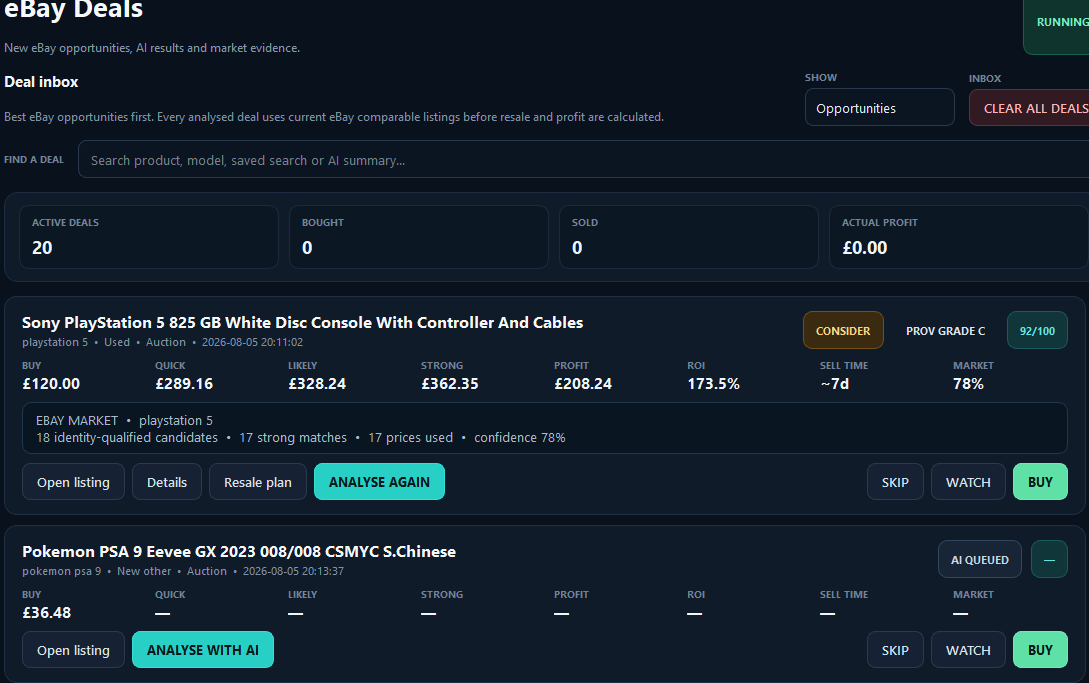Skip the Pokemon Eevee GX deal
The height and width of the screenshot is (683, 1089).
[x=895, y=650]
